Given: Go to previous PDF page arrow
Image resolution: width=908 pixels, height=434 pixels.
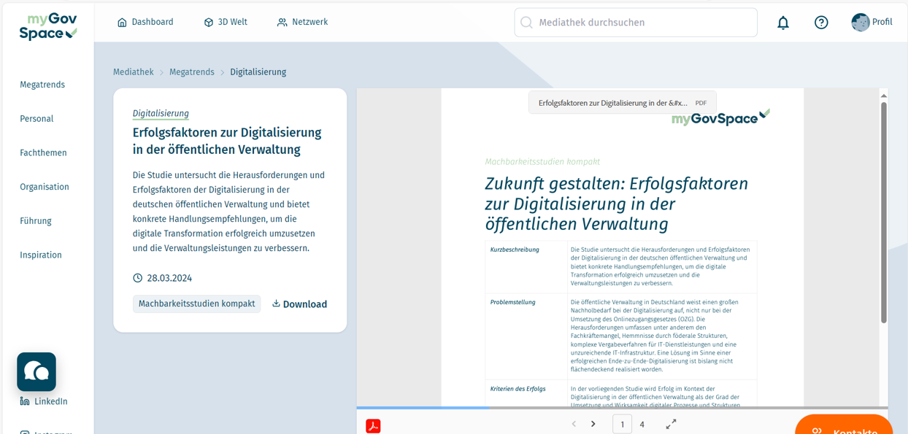Looking at the screenshot, I should coord(573,424).
